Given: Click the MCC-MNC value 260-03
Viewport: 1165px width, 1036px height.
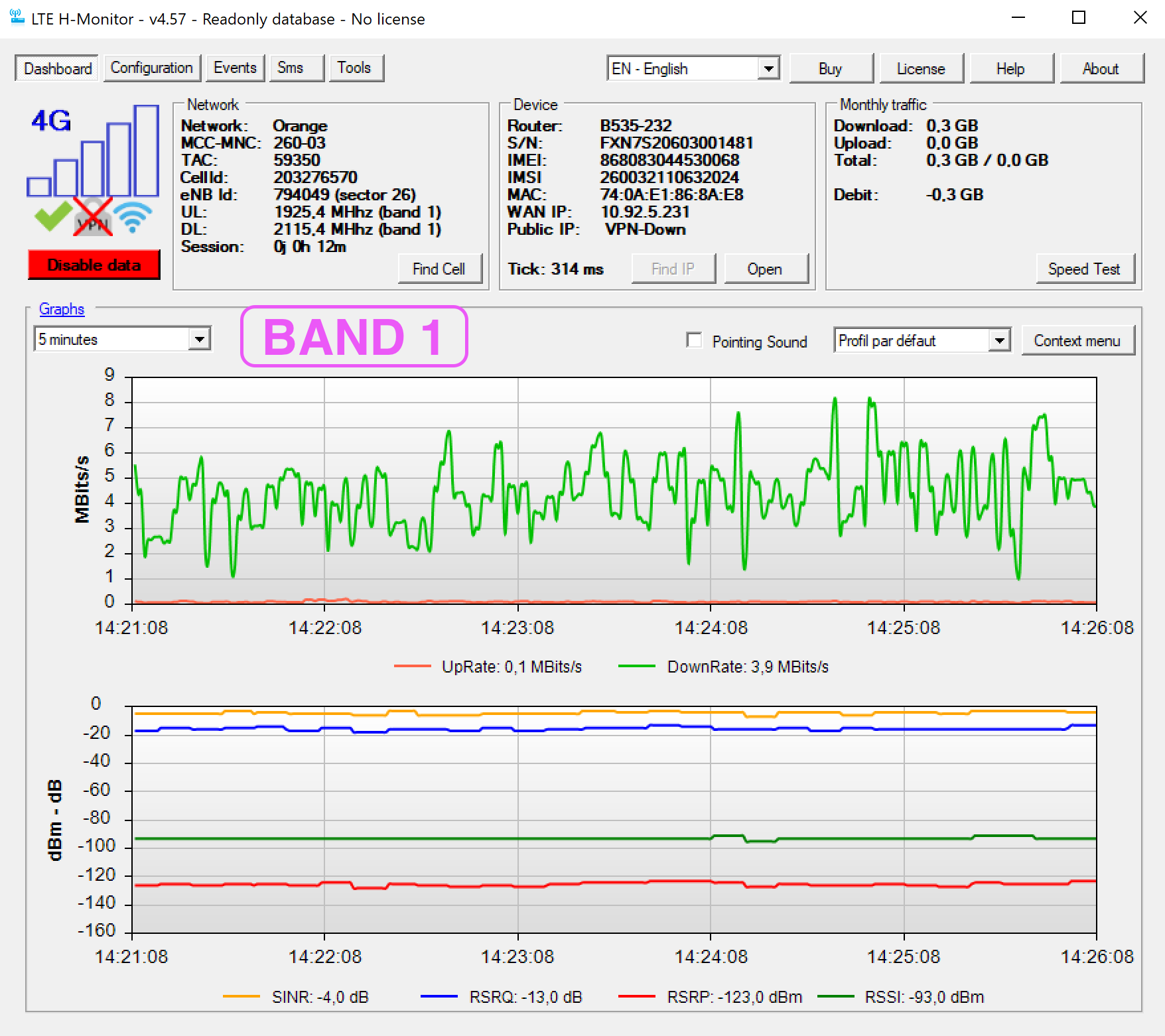Looking at the screenshot, I should 299,143.
